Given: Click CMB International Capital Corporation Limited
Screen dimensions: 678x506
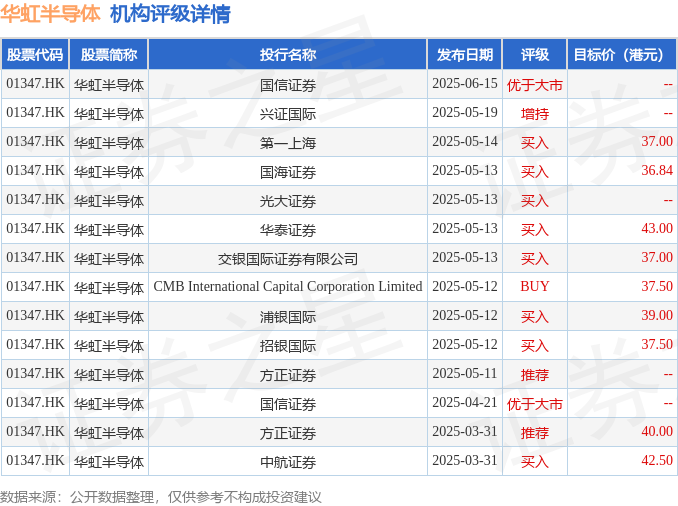Looking at the screenshot, I should [288, 287].
